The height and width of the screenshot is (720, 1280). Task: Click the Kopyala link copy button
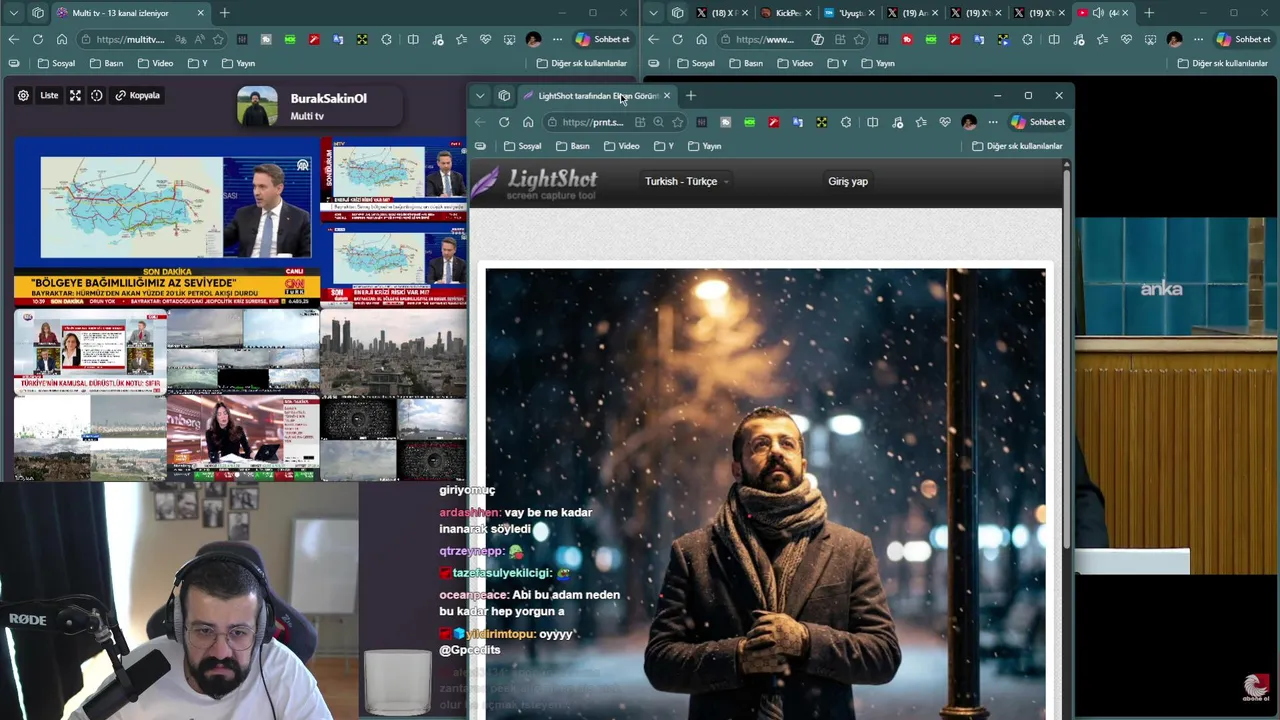138,96
